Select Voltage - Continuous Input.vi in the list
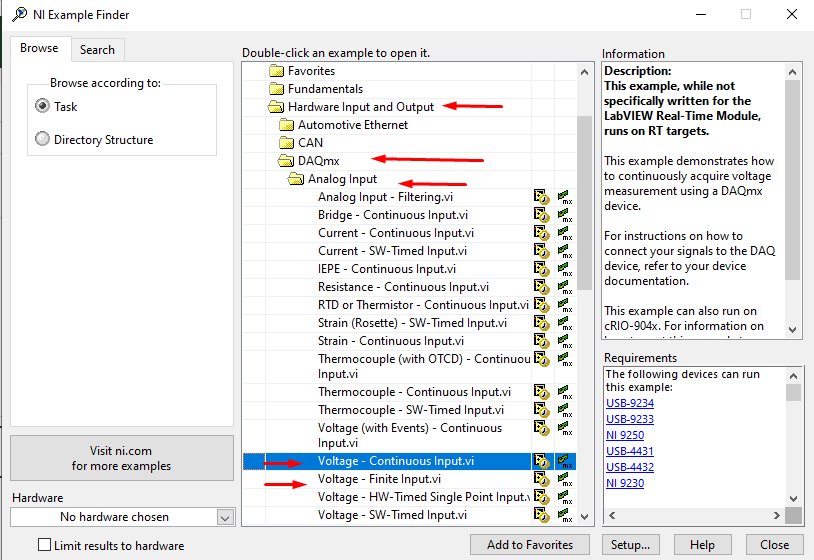The image size is (814, 560). pos(396,461)
